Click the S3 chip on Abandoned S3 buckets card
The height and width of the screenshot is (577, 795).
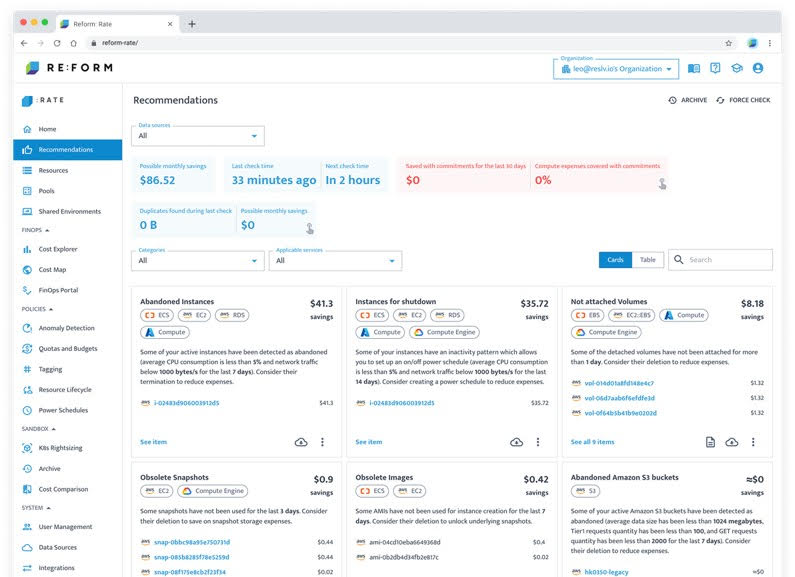pos(586,491)
